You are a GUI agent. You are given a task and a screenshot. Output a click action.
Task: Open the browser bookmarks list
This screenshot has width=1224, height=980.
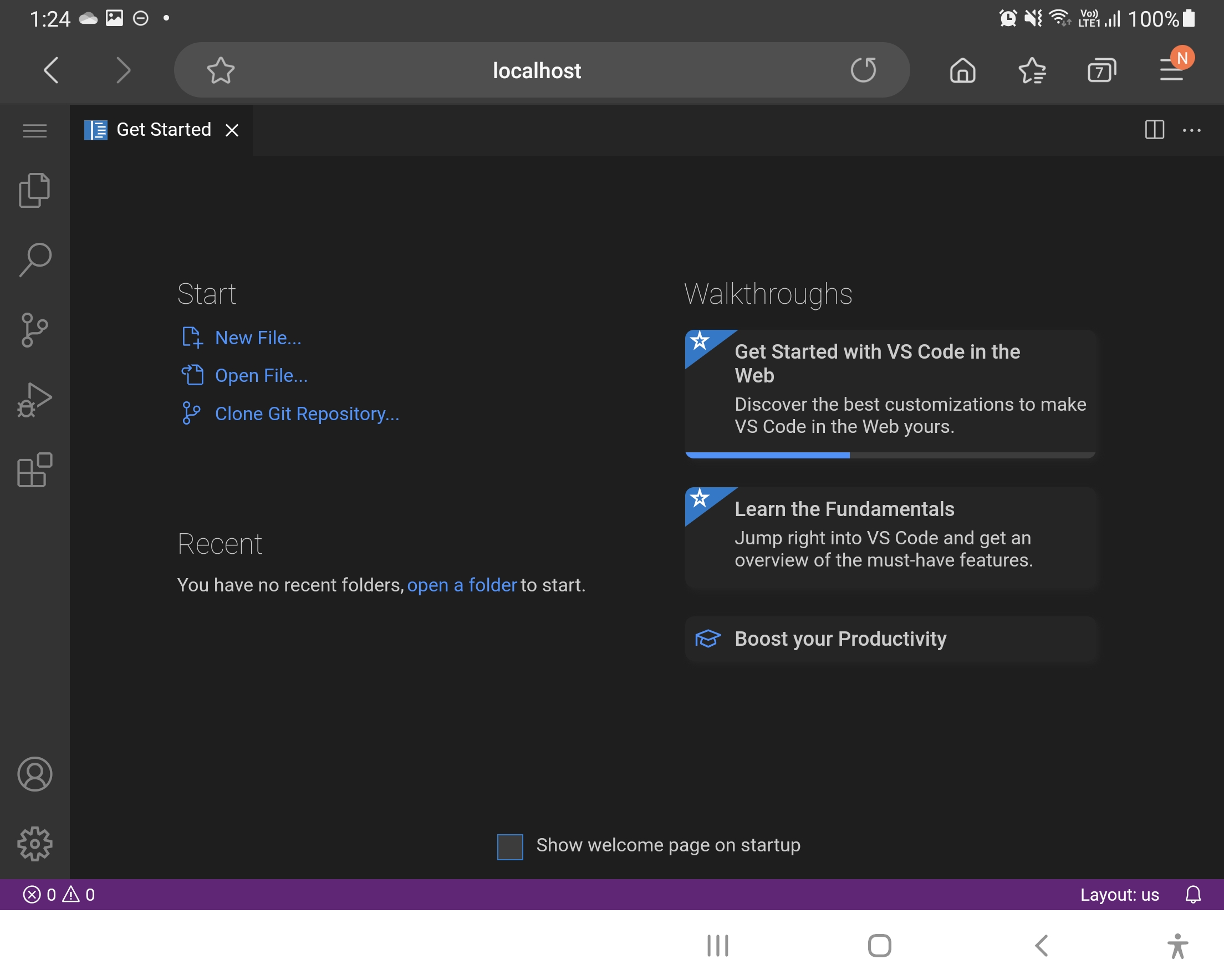click(1032, 70)
